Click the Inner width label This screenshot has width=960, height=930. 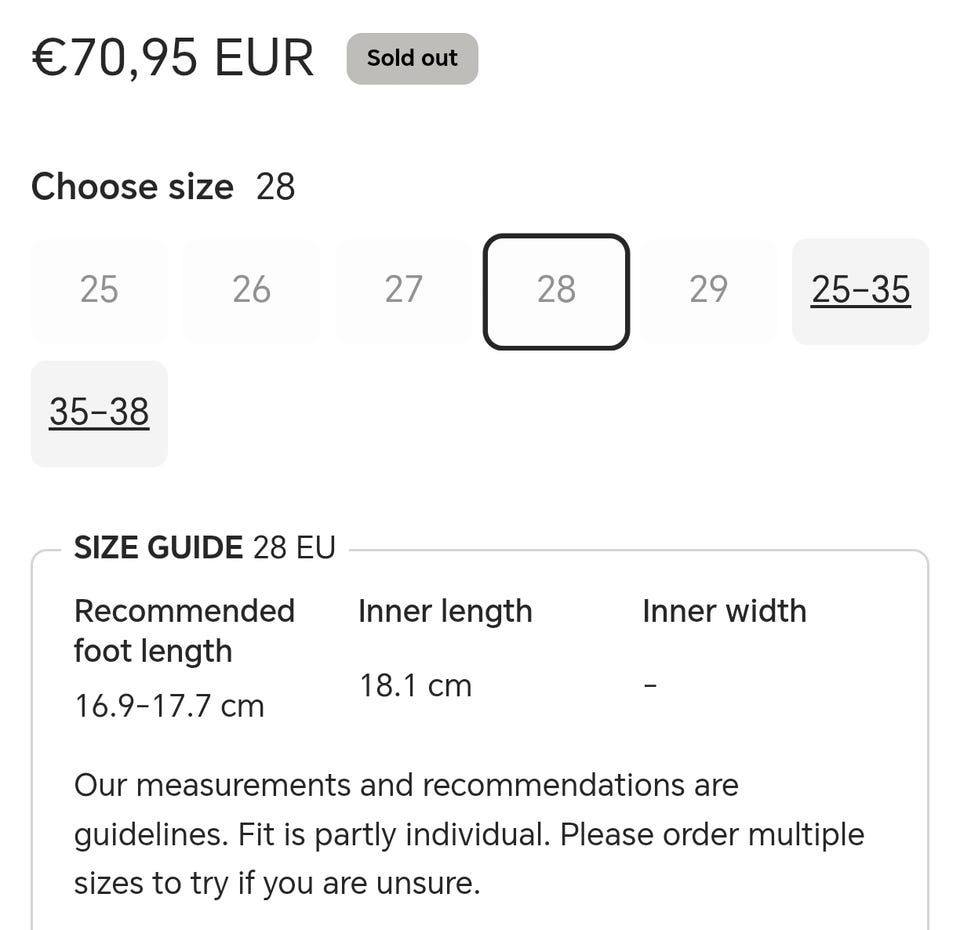pos(724,611)
